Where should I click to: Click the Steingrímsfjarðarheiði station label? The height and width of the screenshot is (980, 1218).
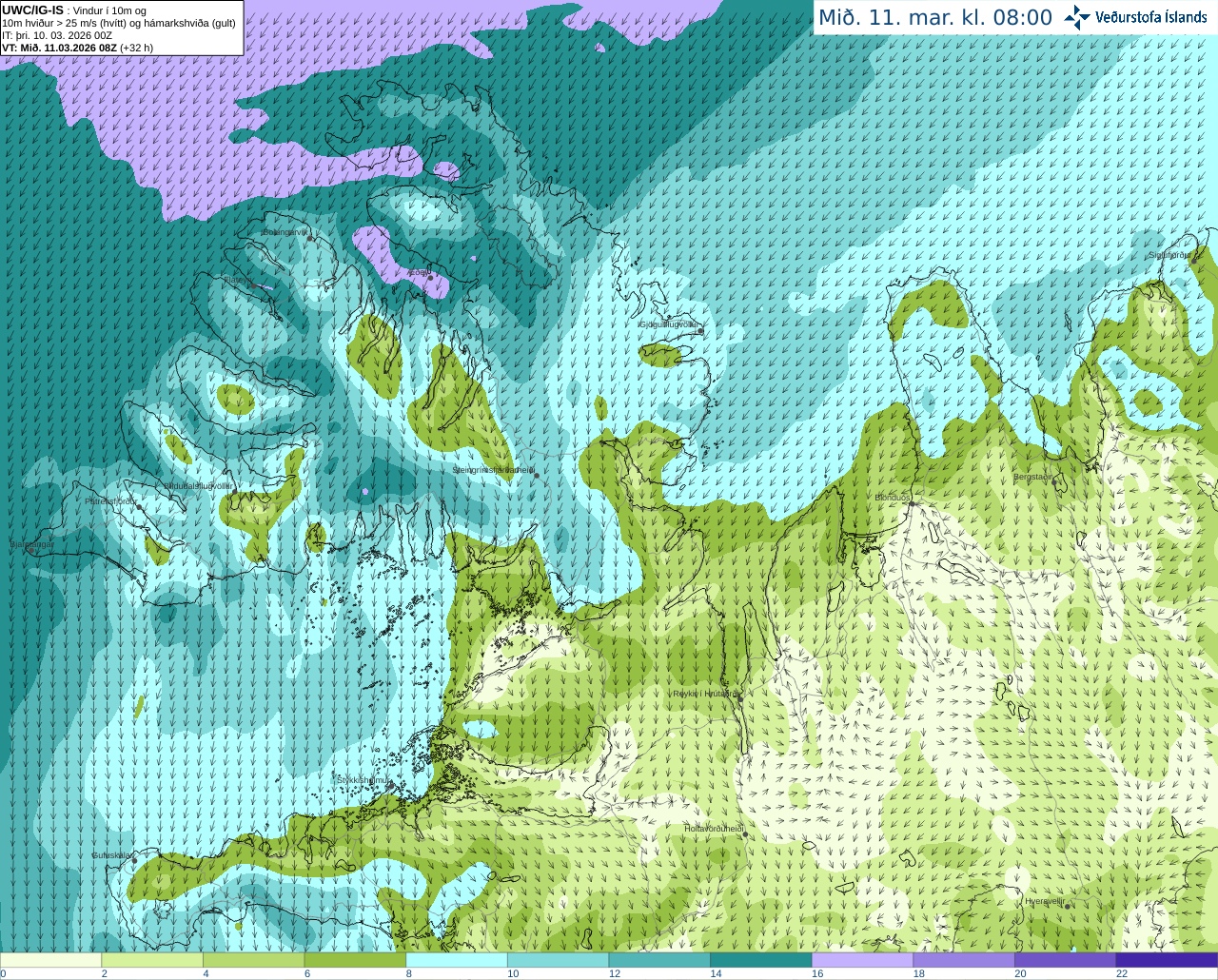click(492, 470)
